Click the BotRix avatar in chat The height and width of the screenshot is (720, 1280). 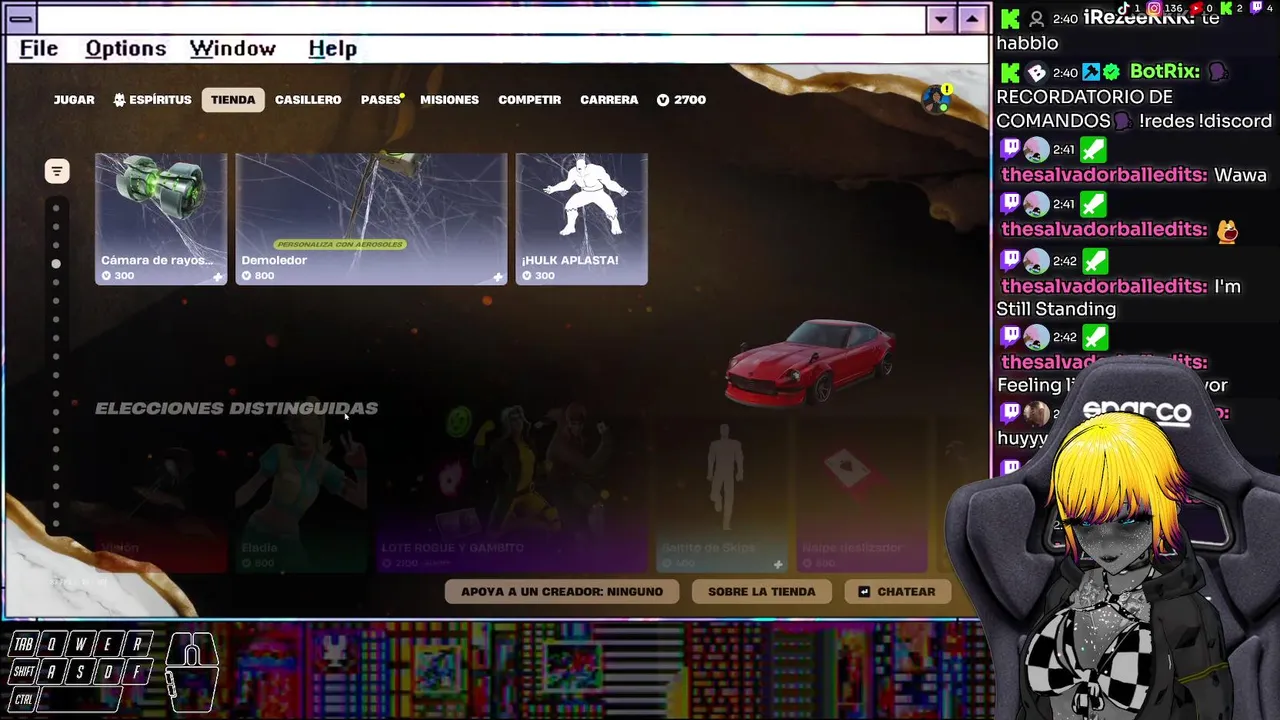coord(1037,72)
